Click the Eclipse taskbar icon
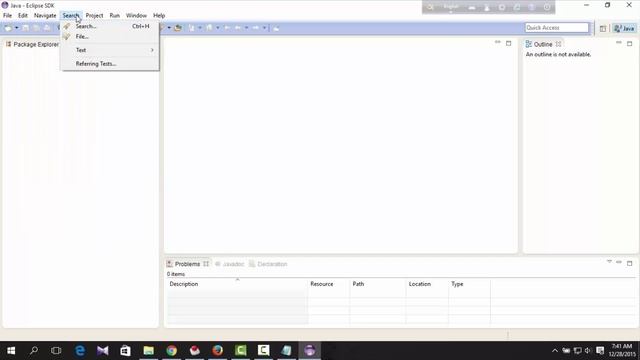Image resolution: width=640 pixels, height=360 pixels. click(x=309, y=351)
